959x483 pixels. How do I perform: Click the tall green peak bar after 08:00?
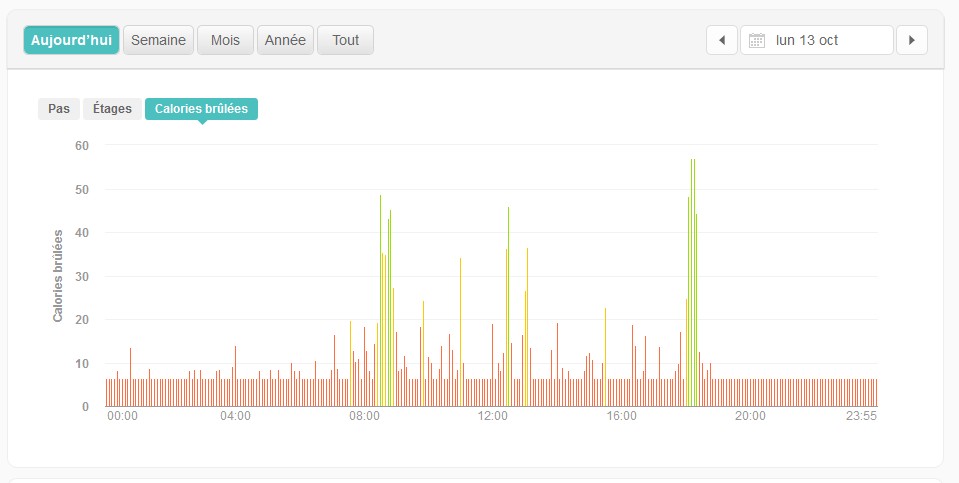pyautogui.click(x=381, y=300)
